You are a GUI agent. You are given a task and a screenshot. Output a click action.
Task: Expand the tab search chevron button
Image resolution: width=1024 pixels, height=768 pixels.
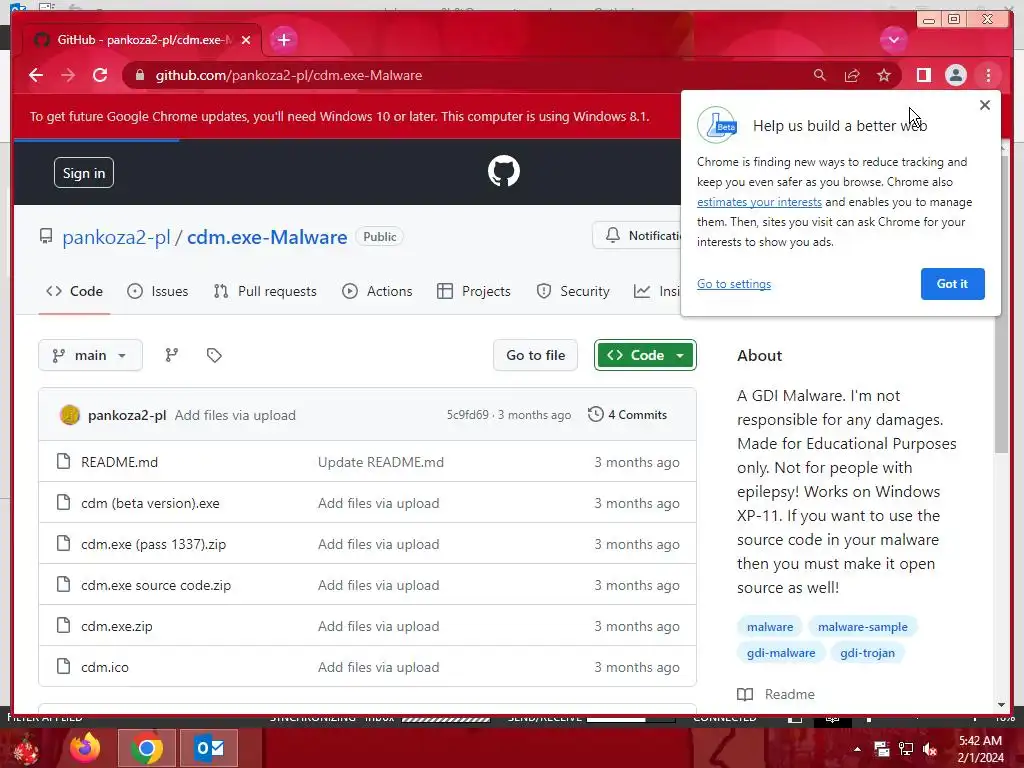point(893,40)
